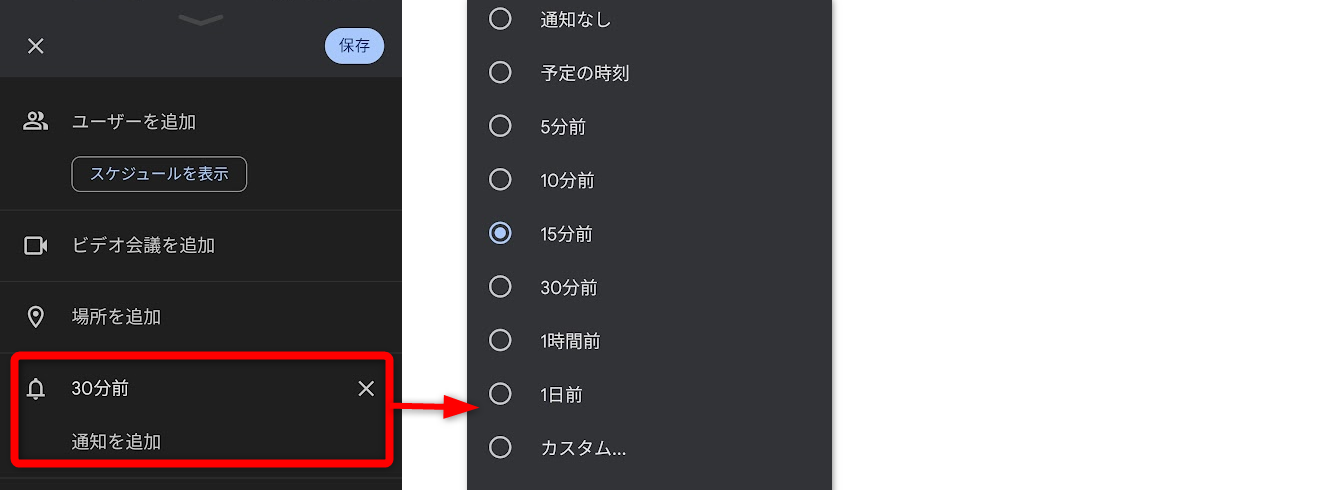Collapse the sheet using the top chevron
Viewport: 1344px width, 490px height.
point(200,19)
